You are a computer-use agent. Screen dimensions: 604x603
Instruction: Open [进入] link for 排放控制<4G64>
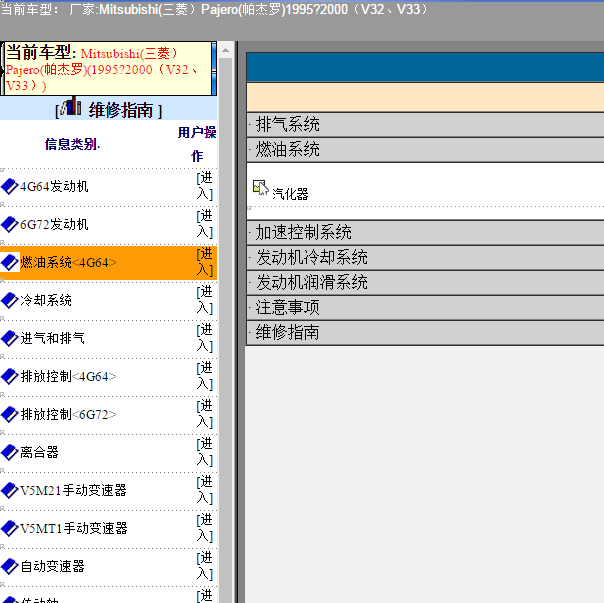[205, 376]
